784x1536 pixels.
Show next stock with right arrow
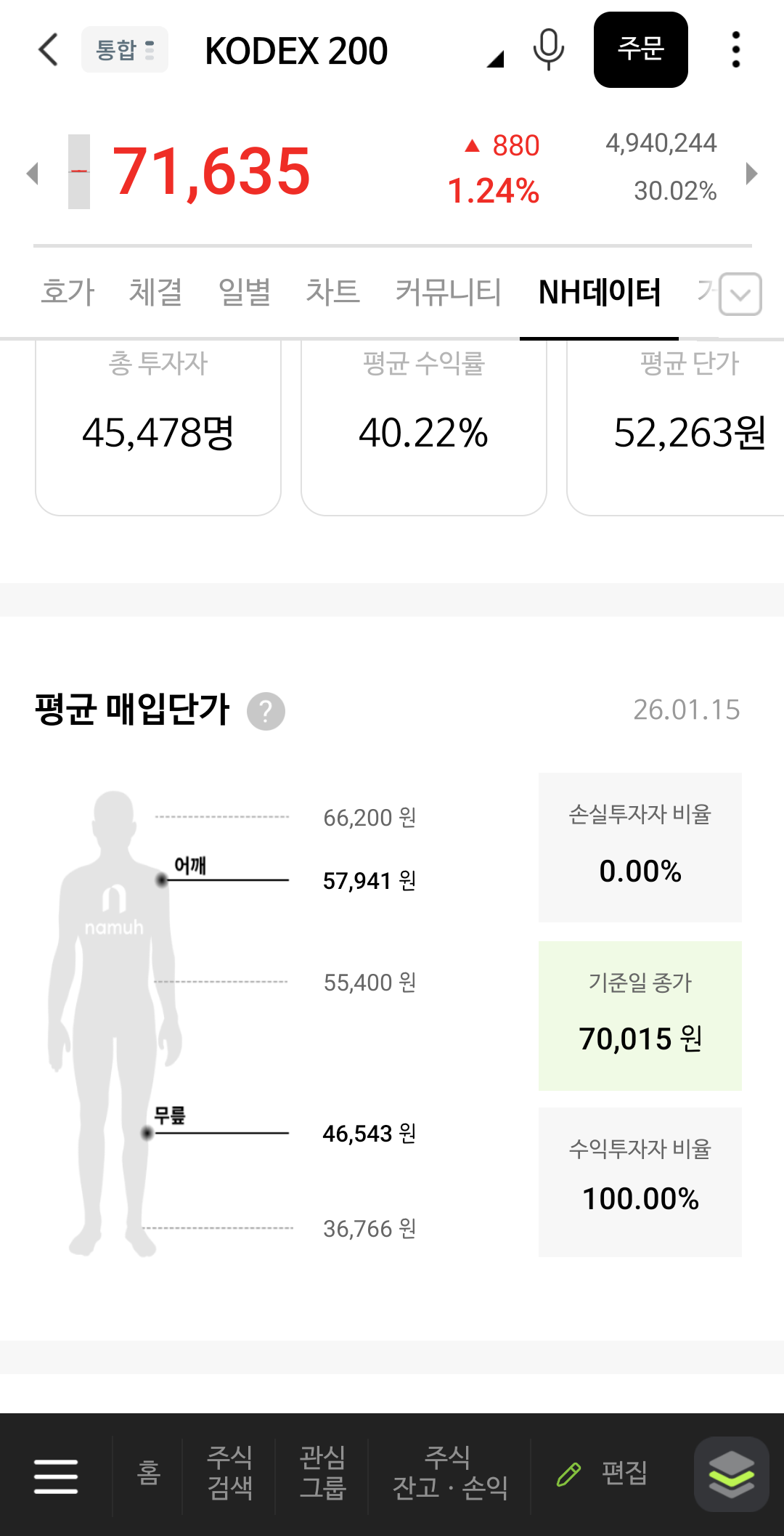752,174
